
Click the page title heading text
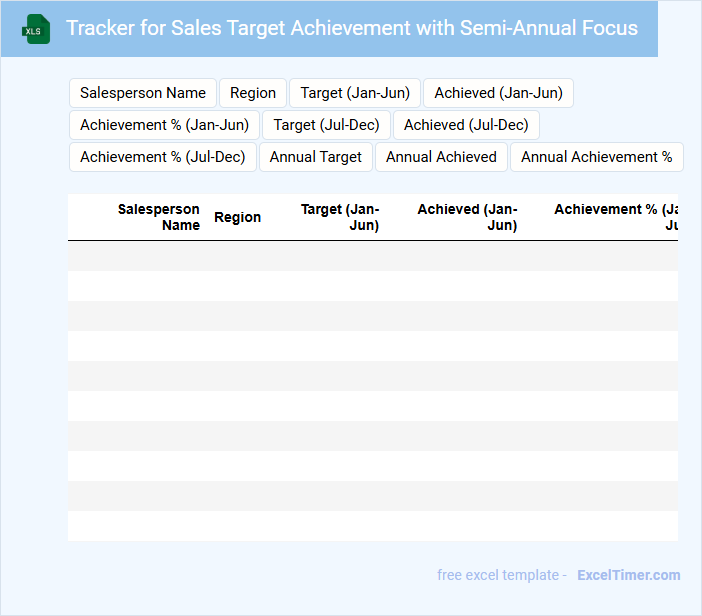pos(352,28)
